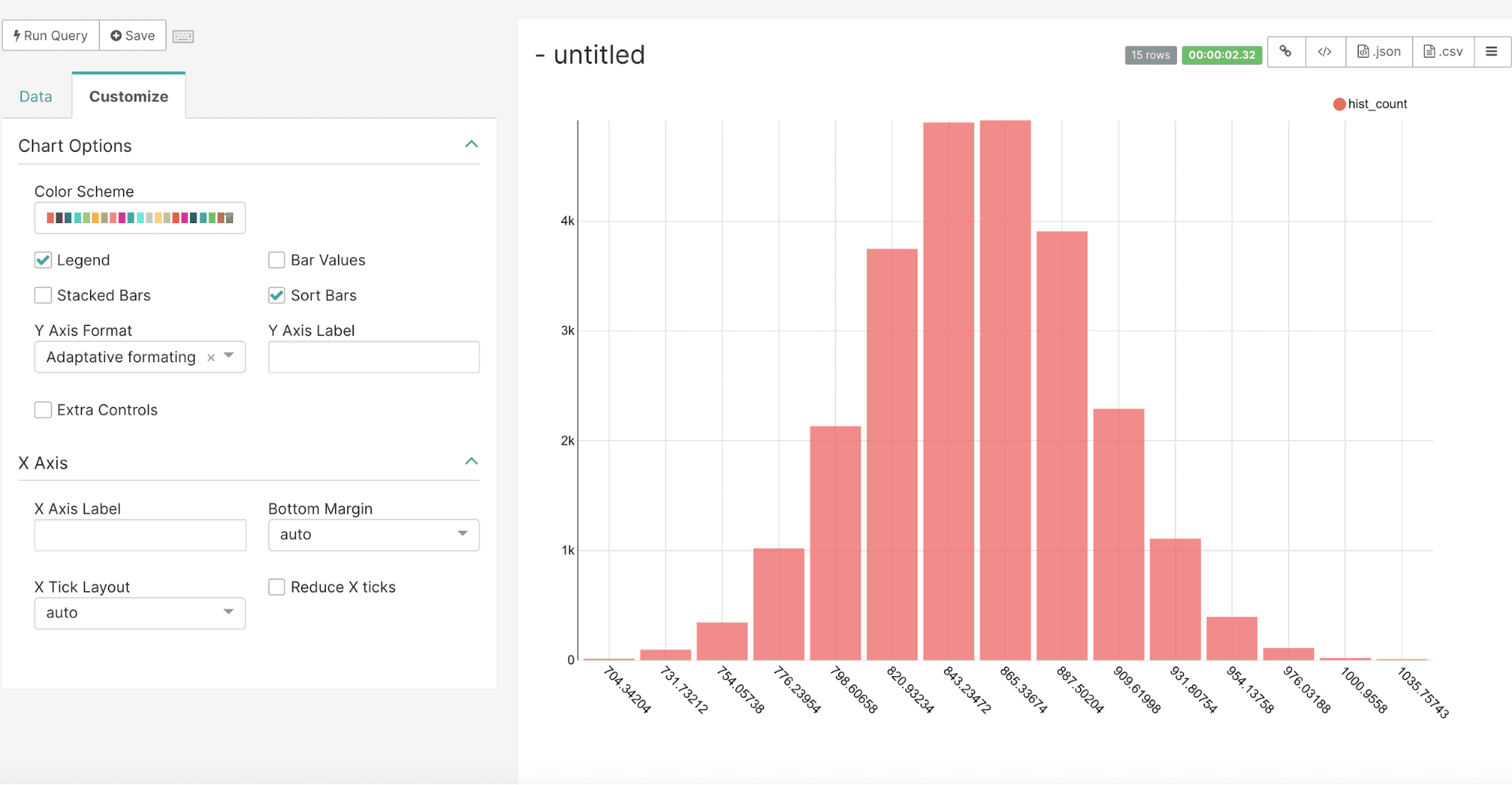1512x785 pixels.
Task: Click the bar labeled 843.23472
Action: pos(948,392)
